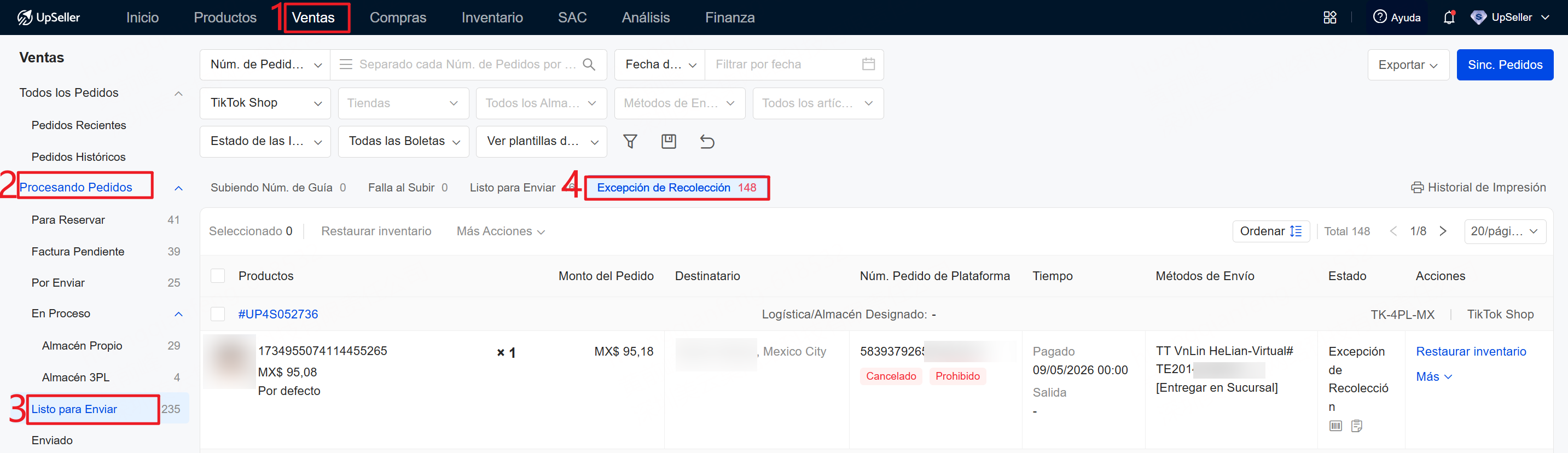Open Inventario menu
Image resolution: width=1568 pixels, height=453 pixels.
pyautogui.click(x=492, y=17)
